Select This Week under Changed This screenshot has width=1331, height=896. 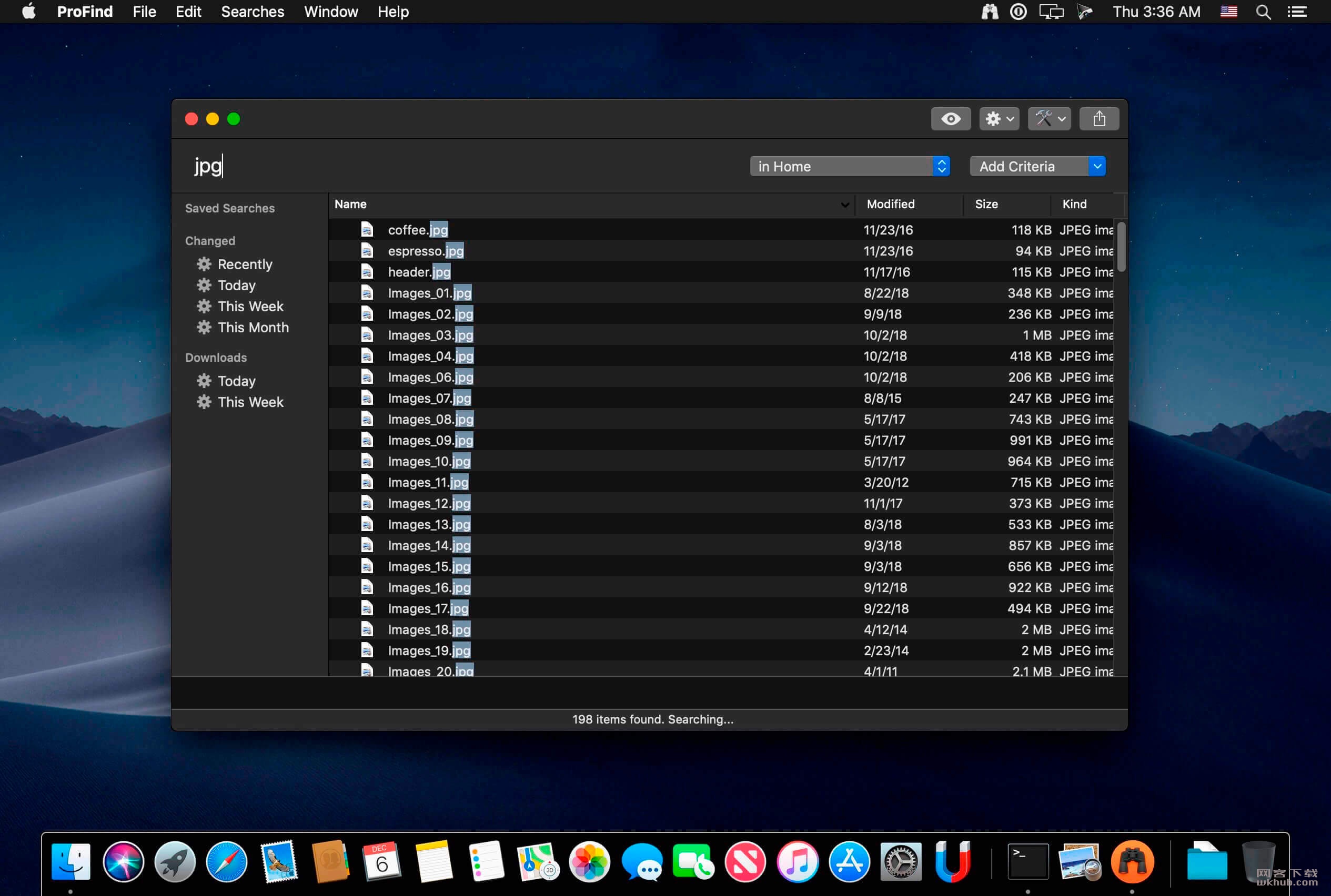click(x=250, y=306)
